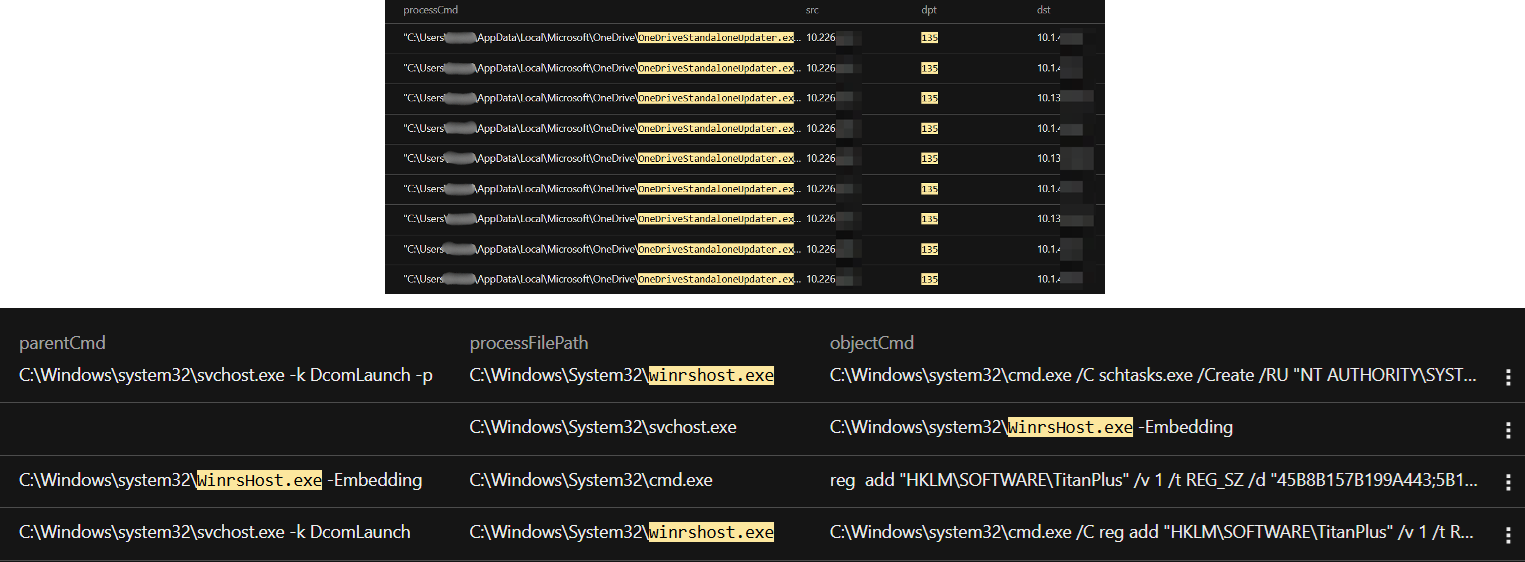Sort by the parentCmd column header
Viewport: 1525px width, 562px height.
(x=62, y=343)
